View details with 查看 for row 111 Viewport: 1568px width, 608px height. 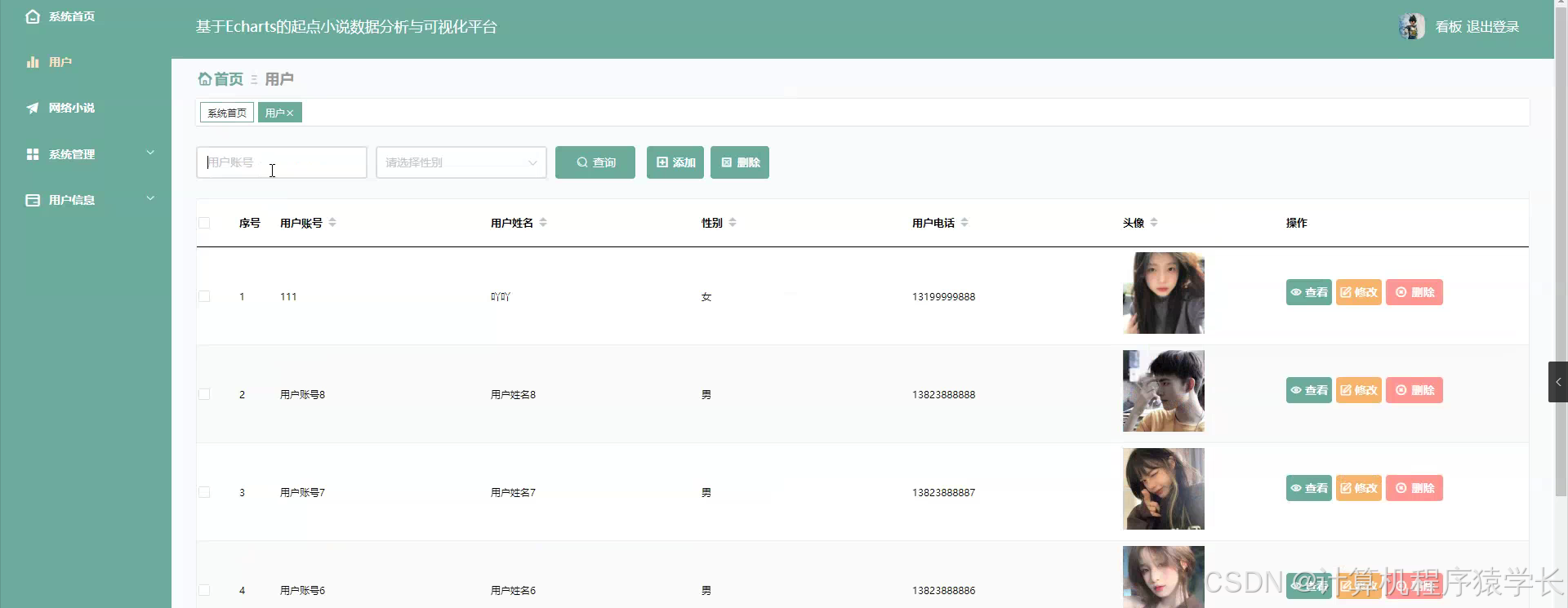(1309, 292)
